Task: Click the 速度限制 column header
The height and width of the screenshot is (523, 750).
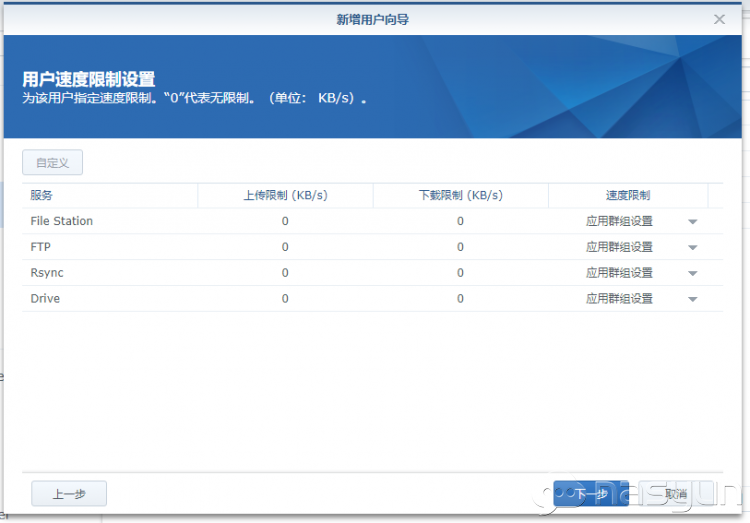Action: [628, 195]
